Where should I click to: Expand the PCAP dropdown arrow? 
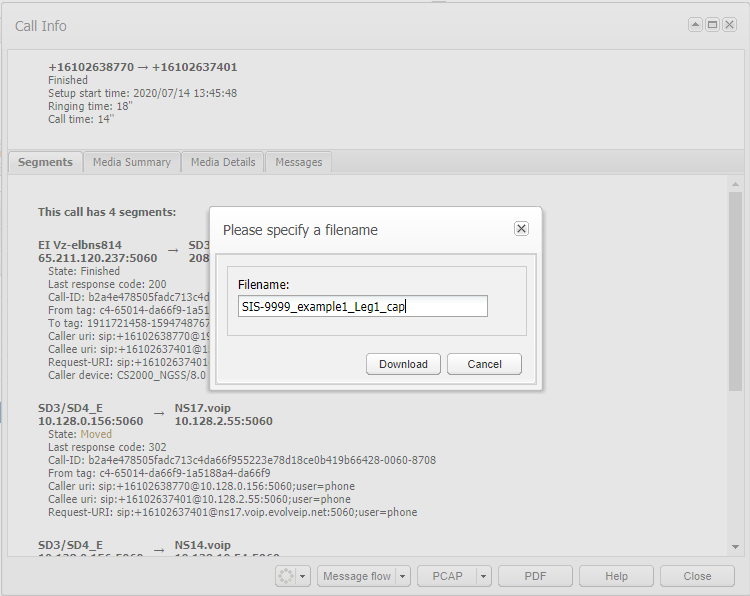click(483, 576)
